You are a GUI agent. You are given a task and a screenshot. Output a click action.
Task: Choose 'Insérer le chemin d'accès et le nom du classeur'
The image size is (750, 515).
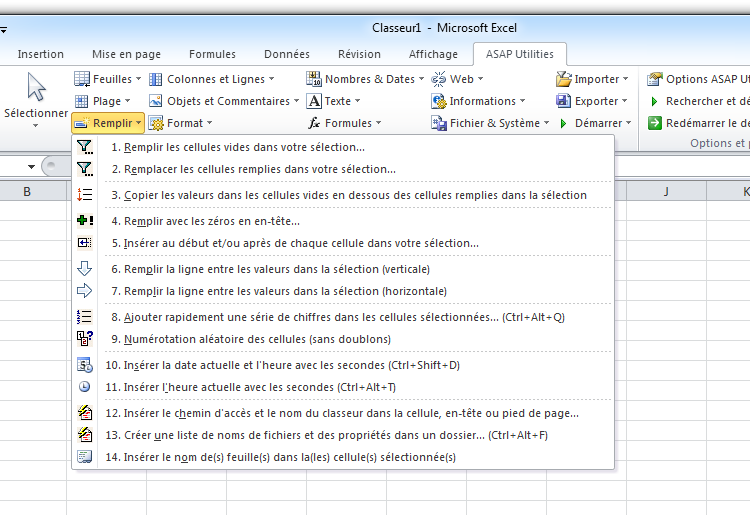click(x=343, y=413)
